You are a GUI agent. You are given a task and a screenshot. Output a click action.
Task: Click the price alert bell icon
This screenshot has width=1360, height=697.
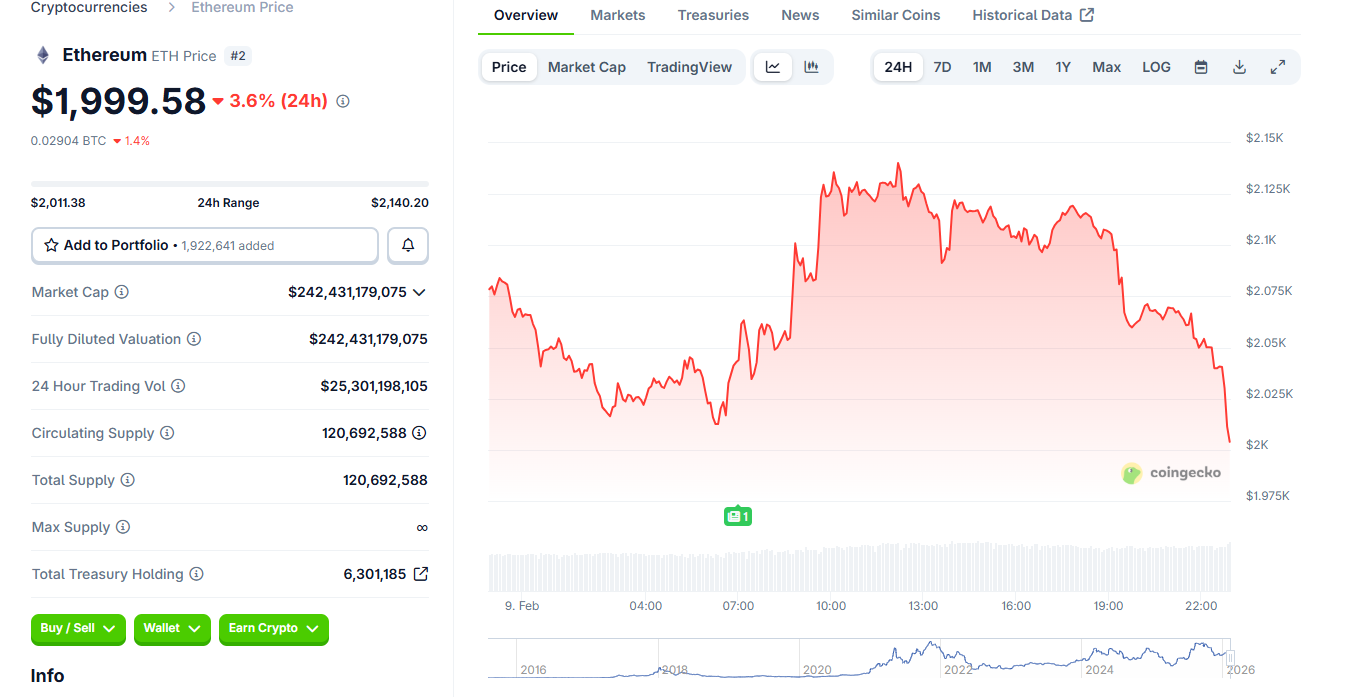tap(408, 245)
